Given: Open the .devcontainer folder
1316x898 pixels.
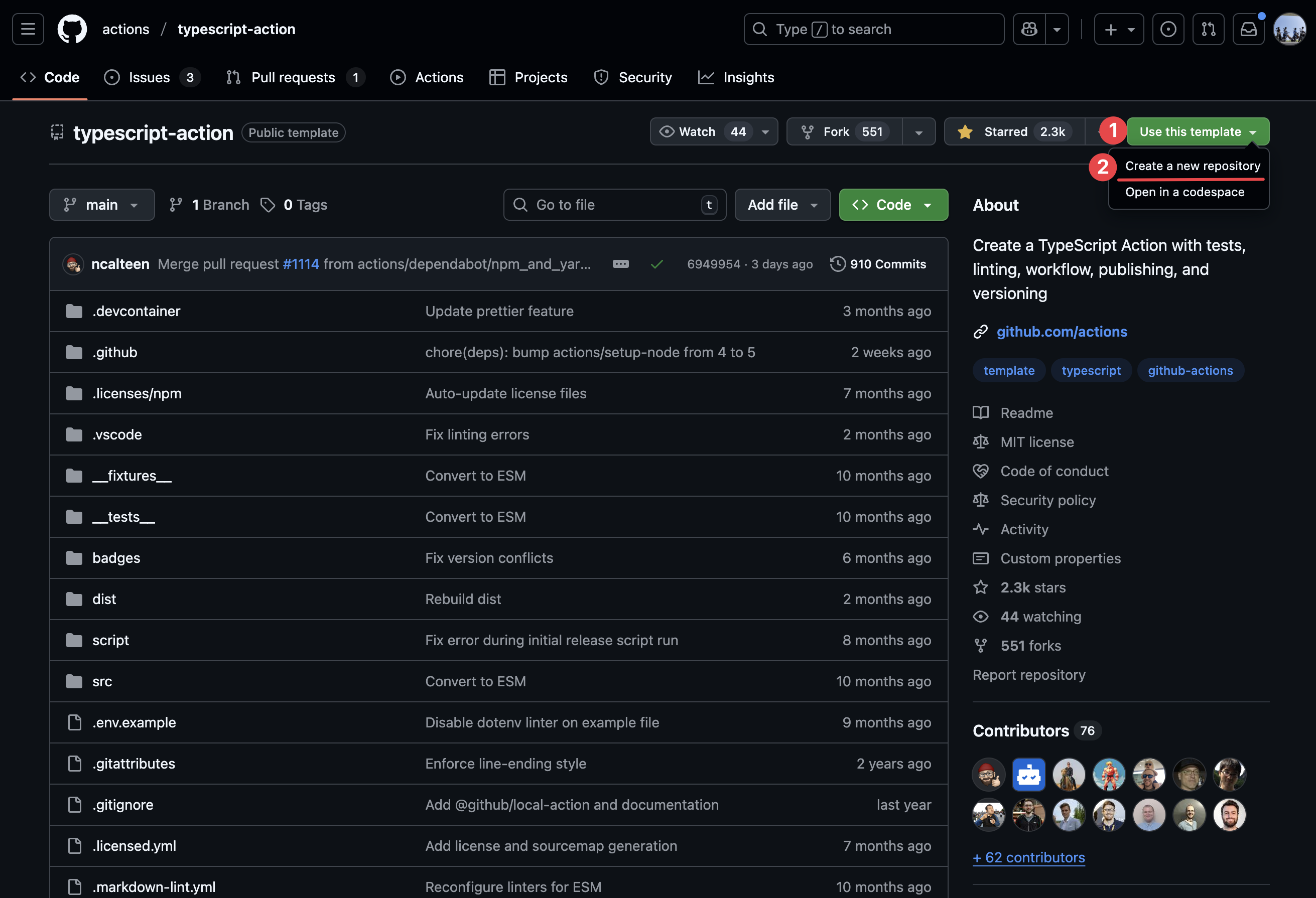Looking at the screenshot, I should [137, 311].
